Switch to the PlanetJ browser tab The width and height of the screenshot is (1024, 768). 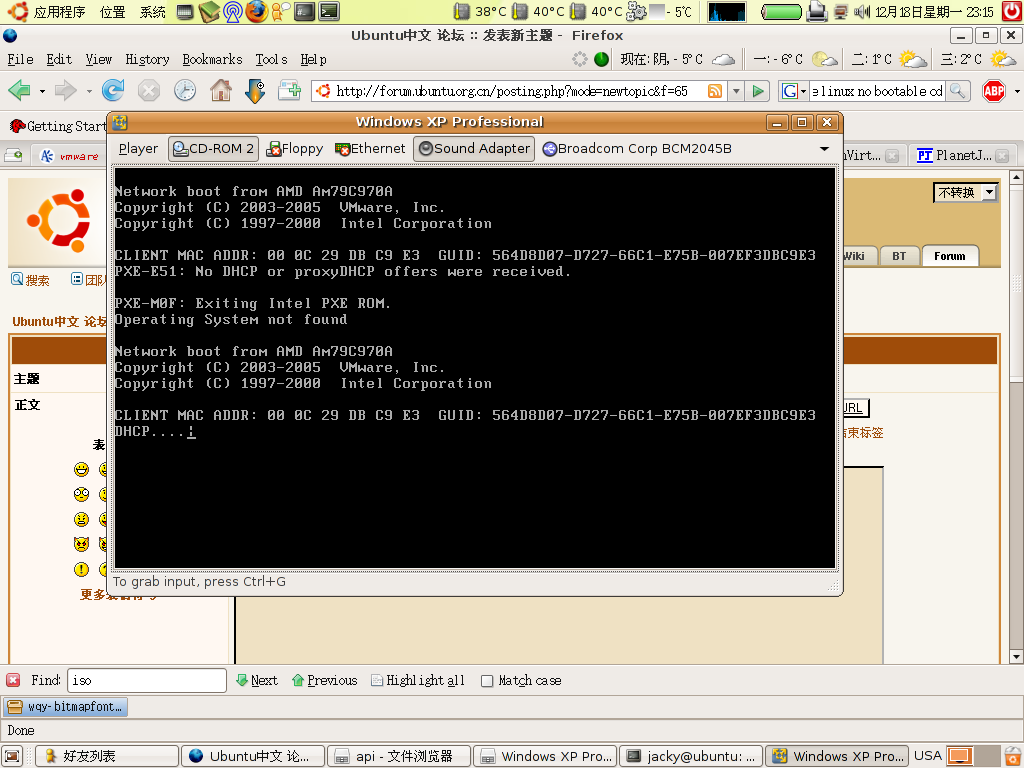[x=962, y=155]
